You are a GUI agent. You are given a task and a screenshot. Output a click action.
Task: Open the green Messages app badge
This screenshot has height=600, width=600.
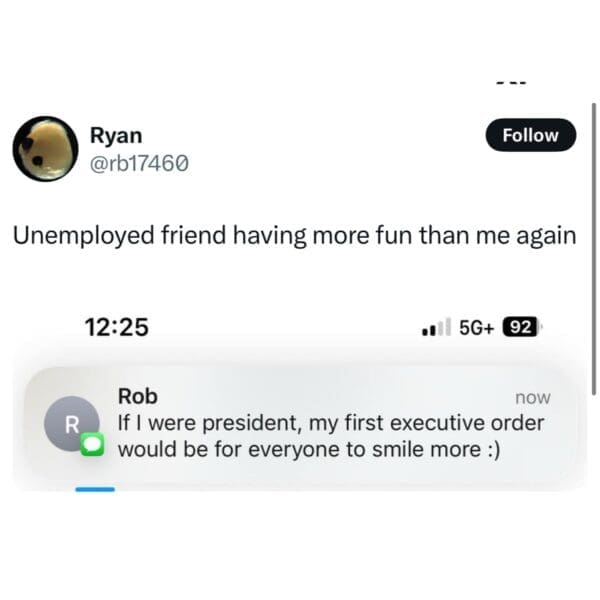click(92, 444)
